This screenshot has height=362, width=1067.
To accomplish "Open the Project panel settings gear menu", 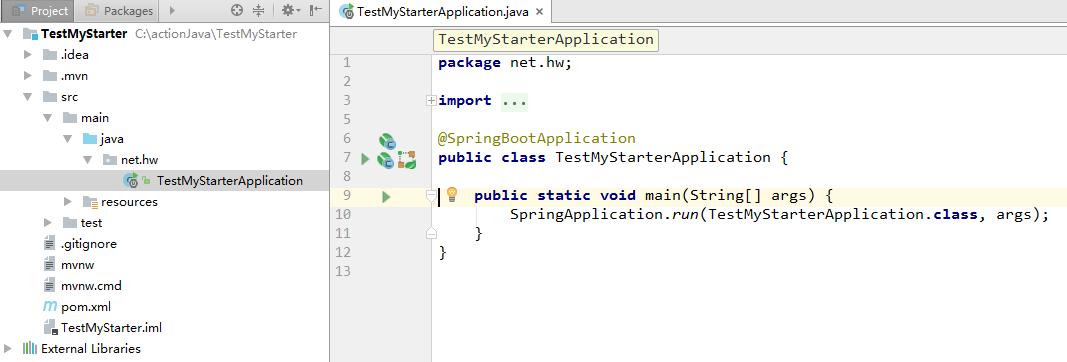I will tap(291, 11).
